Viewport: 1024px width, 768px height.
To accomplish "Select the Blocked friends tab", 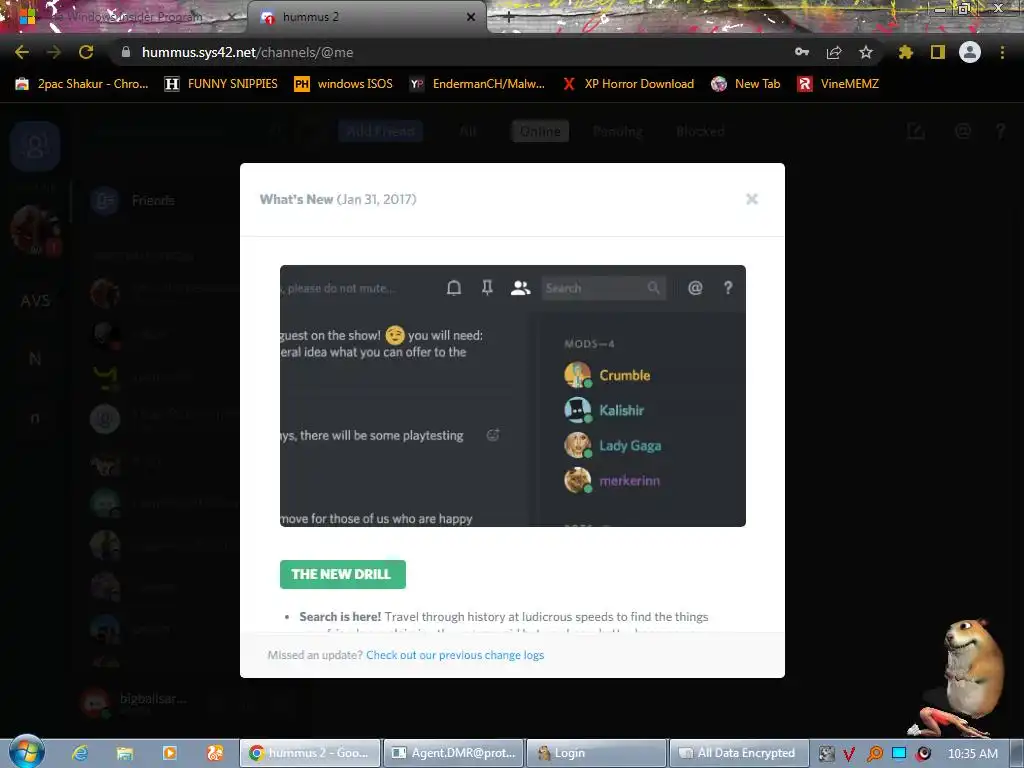I will coord(700,131).
